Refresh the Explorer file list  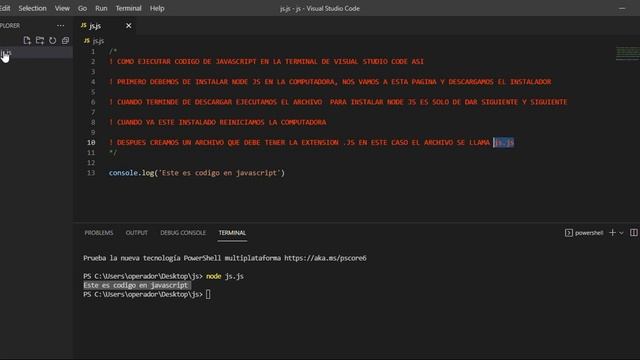53,40
